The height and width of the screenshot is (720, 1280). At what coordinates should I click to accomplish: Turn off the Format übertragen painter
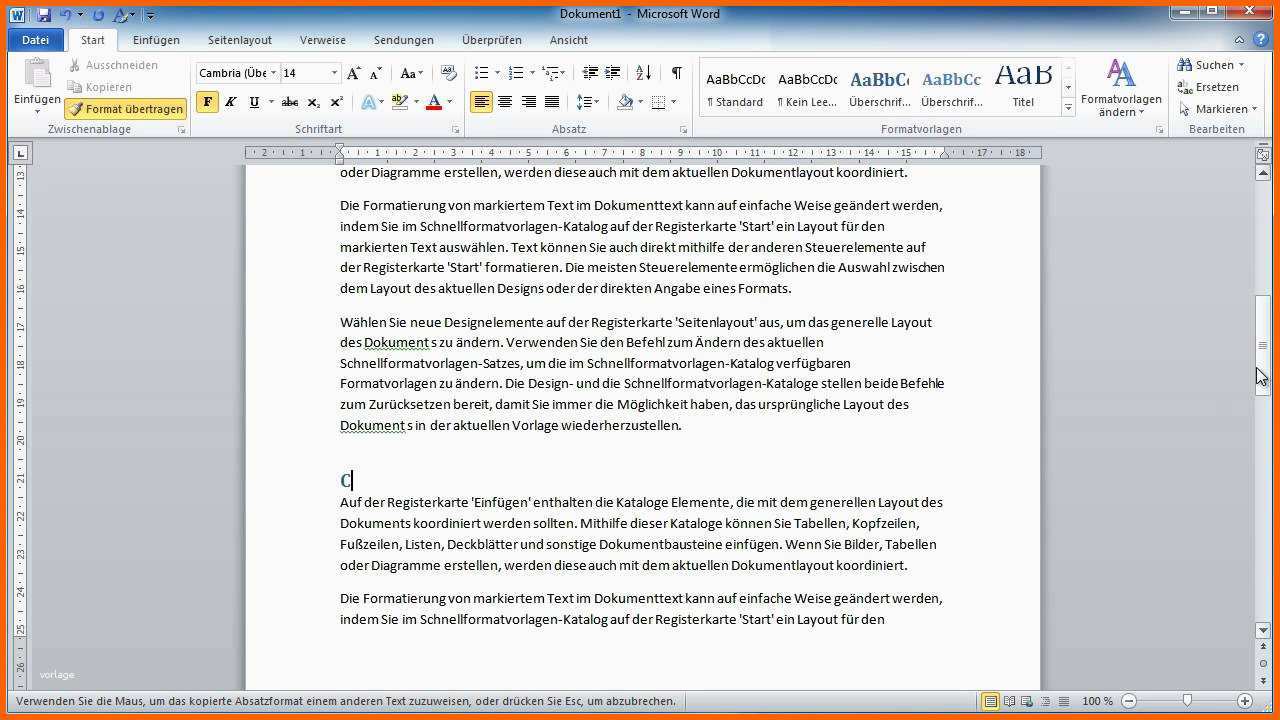[126, 109]
